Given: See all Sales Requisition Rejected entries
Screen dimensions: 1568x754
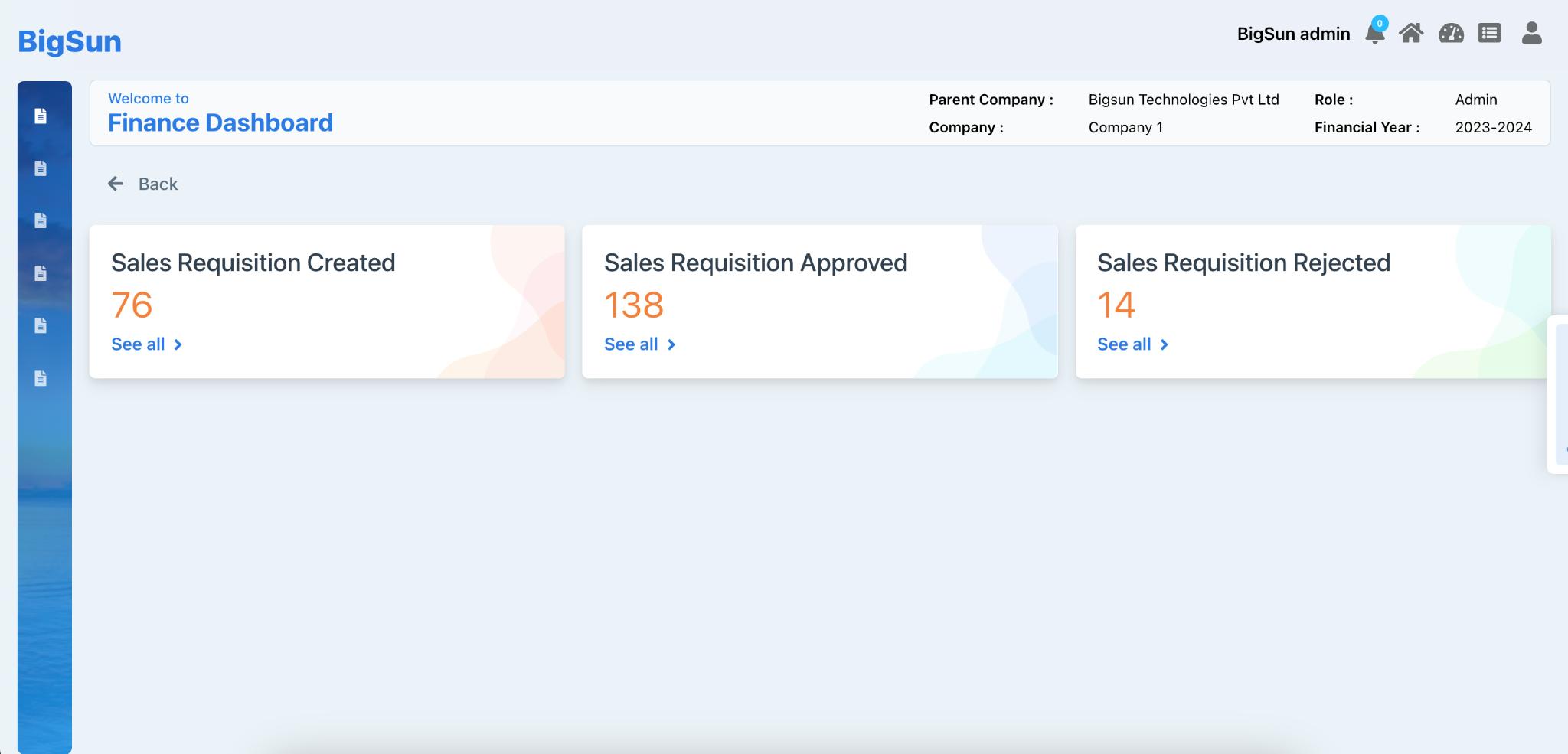Looking at the screenshot, I should (x=1132, y=344).
